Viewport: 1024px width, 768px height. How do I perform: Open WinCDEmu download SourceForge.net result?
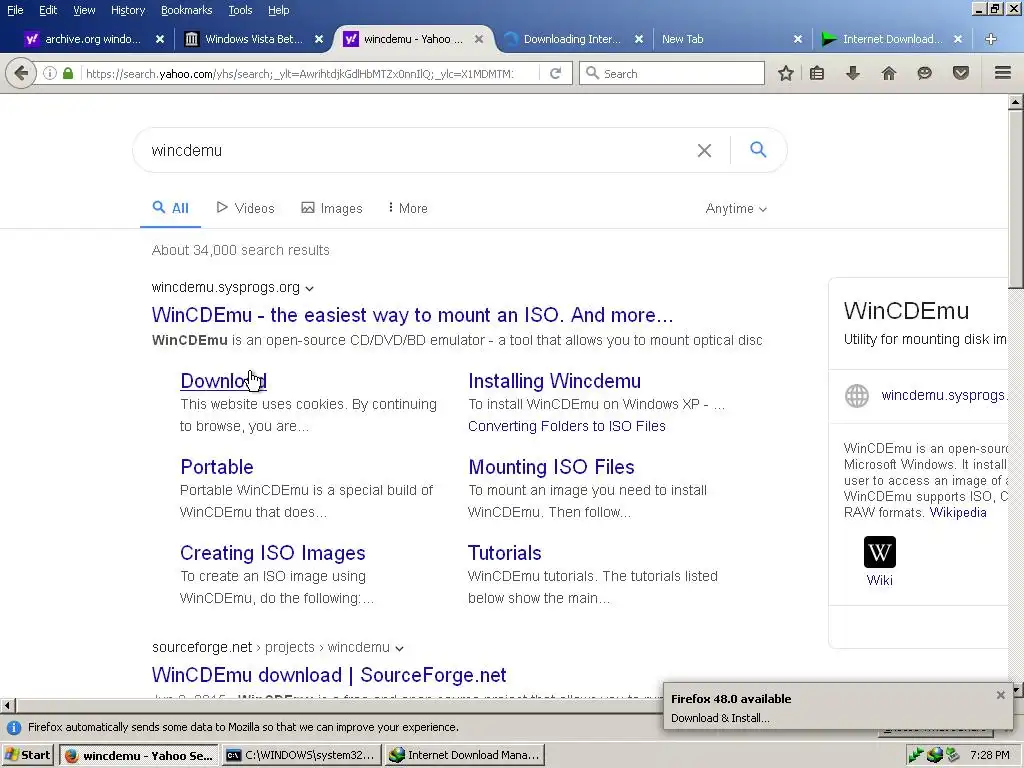329,675
